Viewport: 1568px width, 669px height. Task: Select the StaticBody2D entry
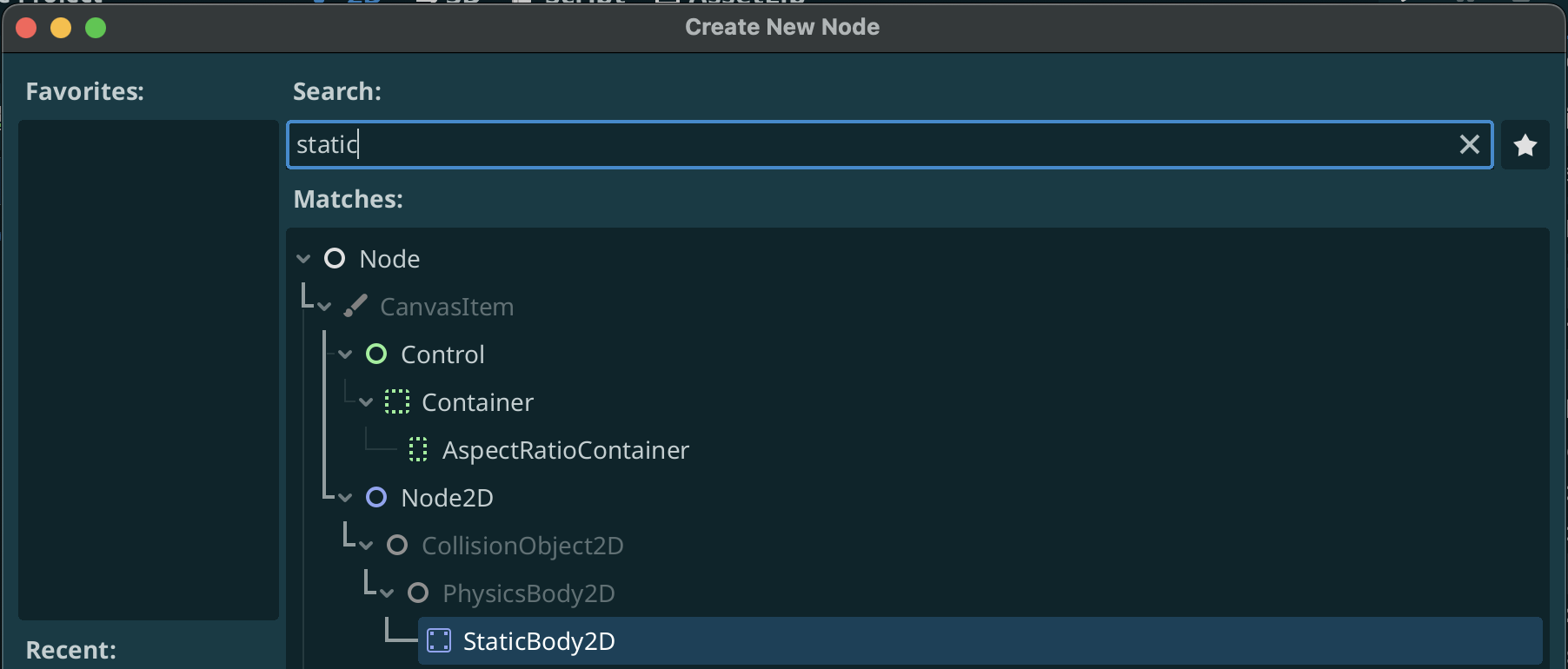[980, 641]
